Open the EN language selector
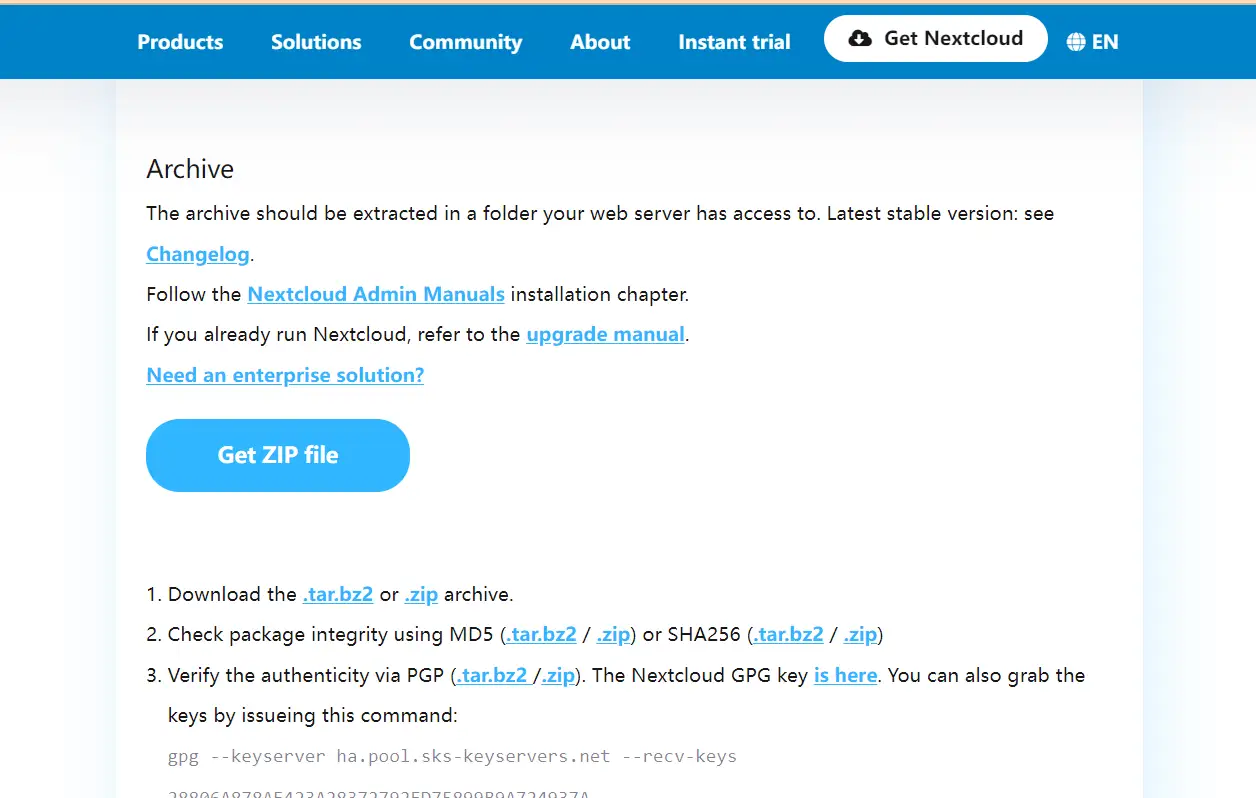 [1104, 42]
